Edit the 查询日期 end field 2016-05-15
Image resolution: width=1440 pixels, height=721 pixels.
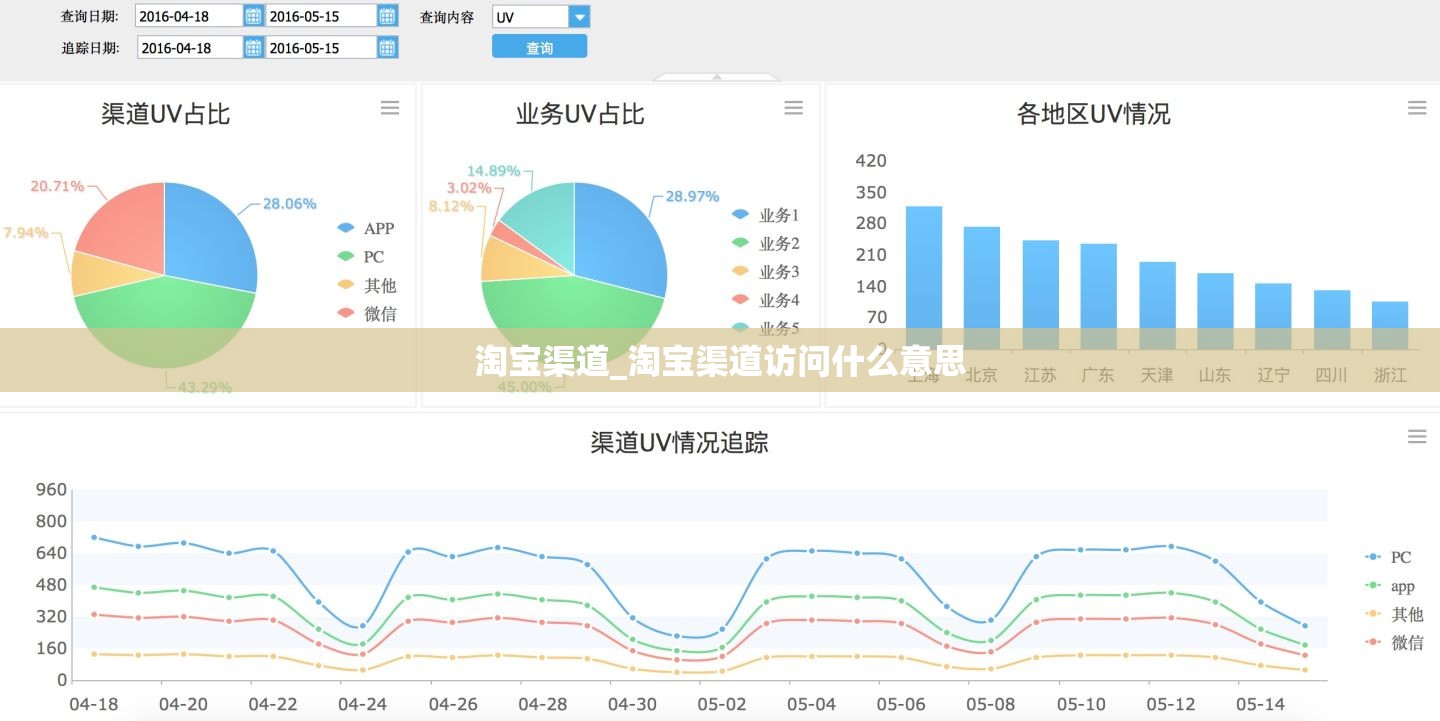pyautogui.click(x=321, y=16)
